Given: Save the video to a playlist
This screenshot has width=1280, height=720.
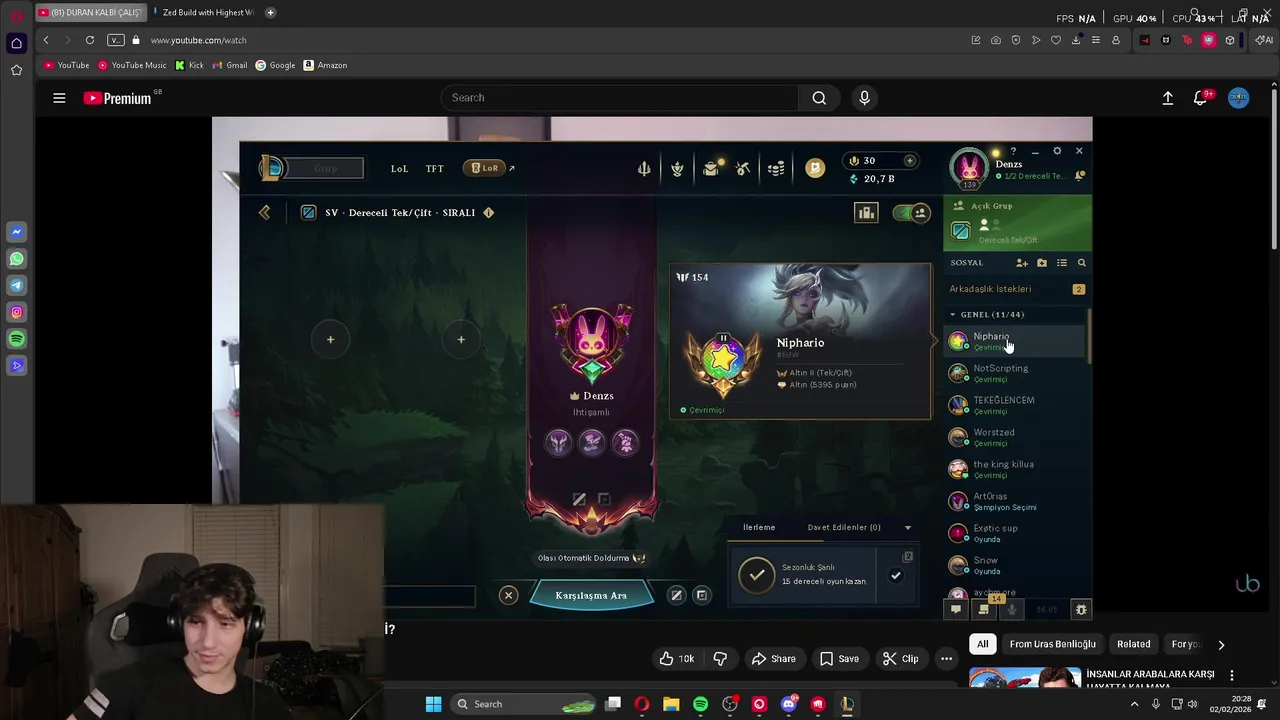Looking at the screenshot, I should pos(839,659).
